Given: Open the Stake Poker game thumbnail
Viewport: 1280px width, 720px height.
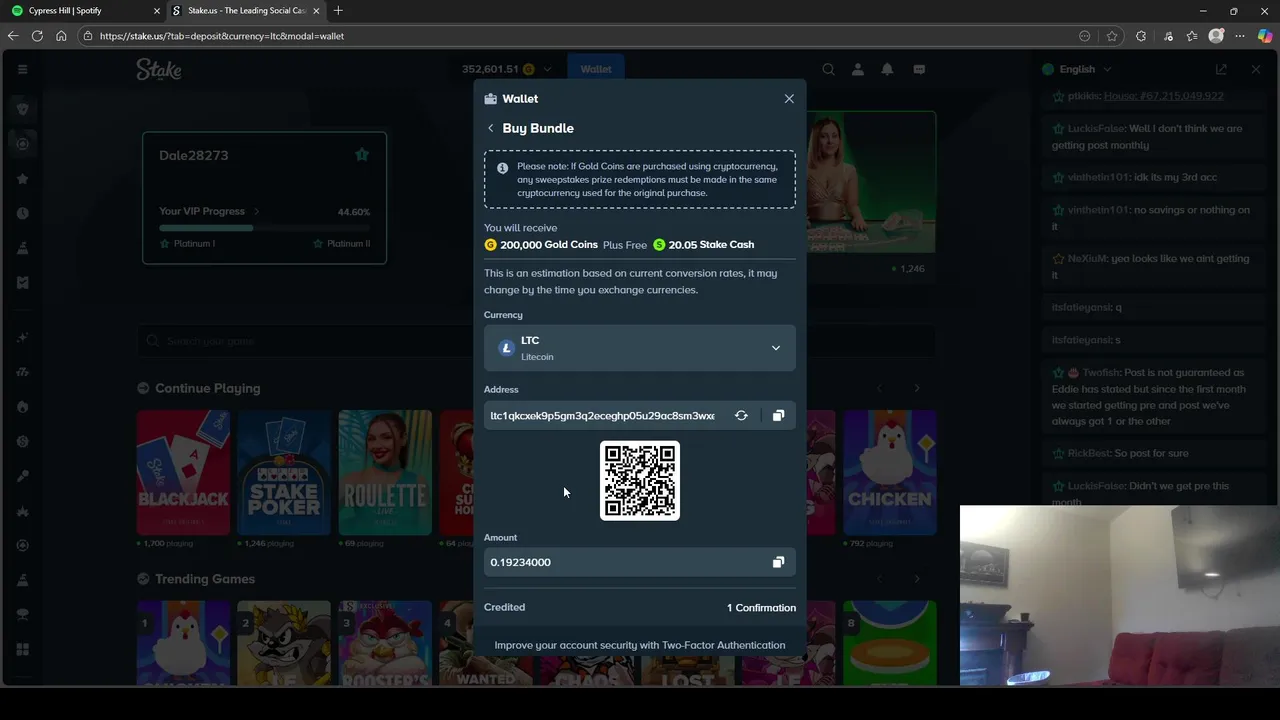Looking at the screenshot, I should 284,472.
